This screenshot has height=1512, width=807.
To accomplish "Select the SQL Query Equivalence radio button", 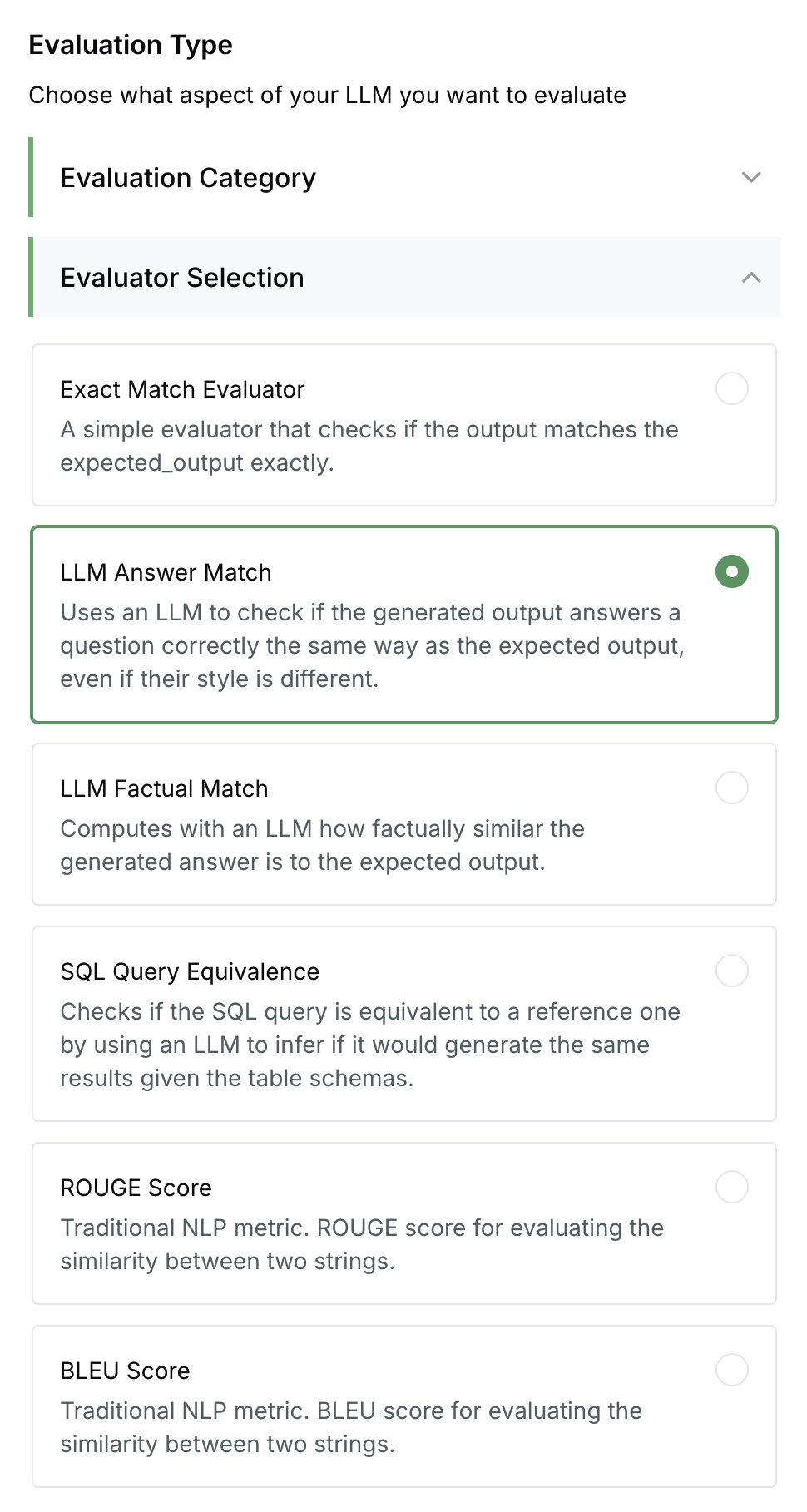I will coord(731,971).
